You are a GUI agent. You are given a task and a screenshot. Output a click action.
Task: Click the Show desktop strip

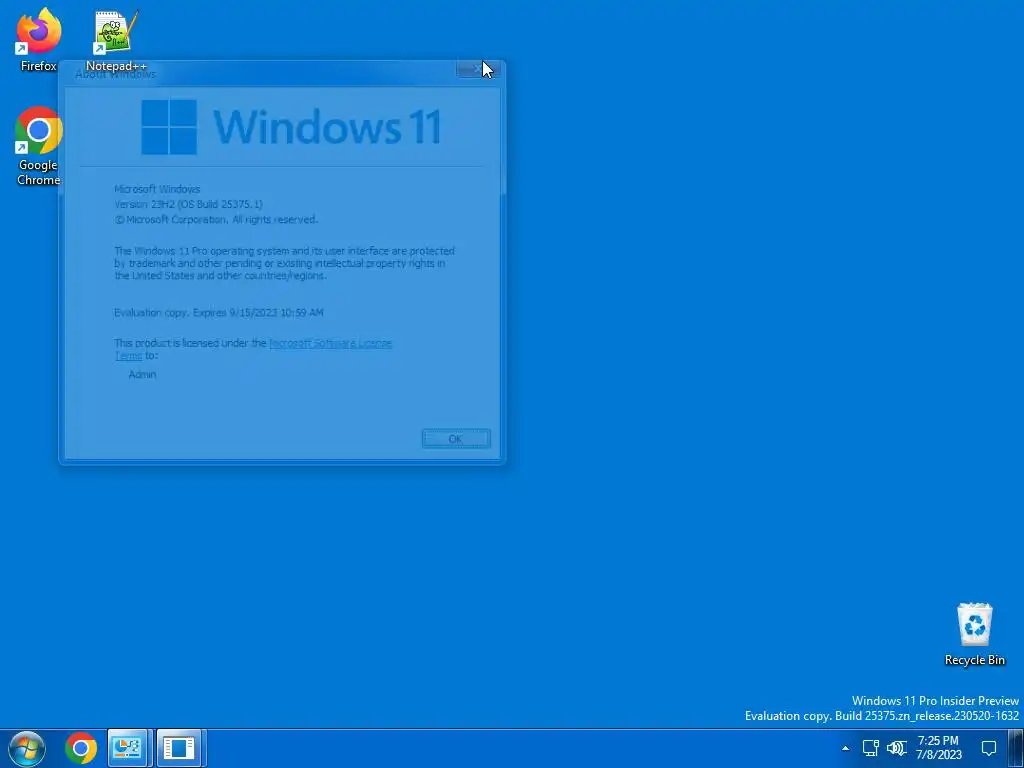click(1016, 748)
